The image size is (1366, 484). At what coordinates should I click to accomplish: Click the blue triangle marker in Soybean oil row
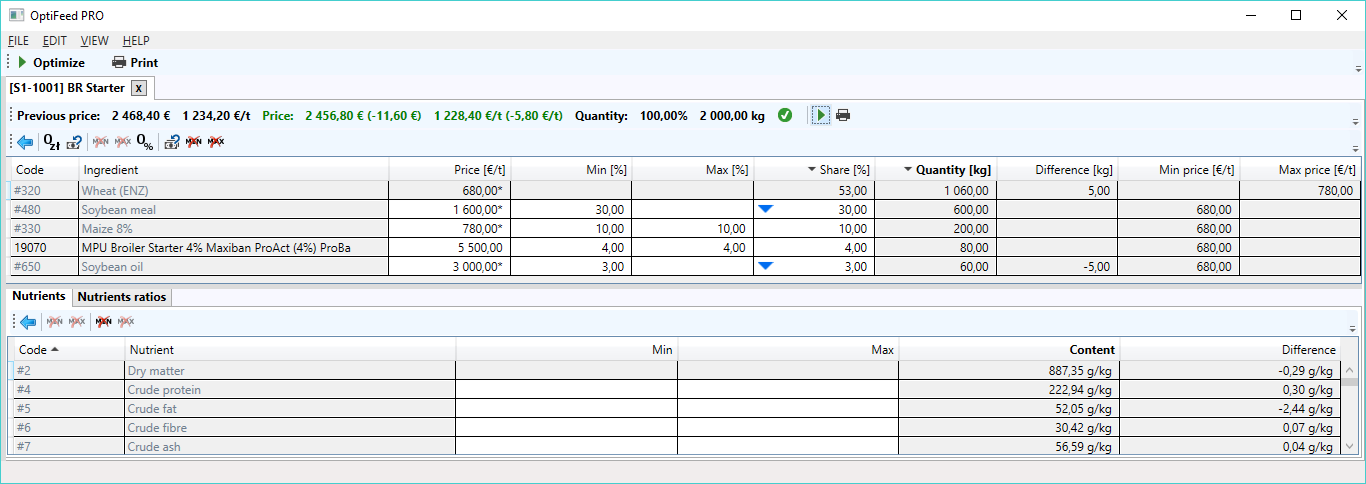click(x=766, y=266)
